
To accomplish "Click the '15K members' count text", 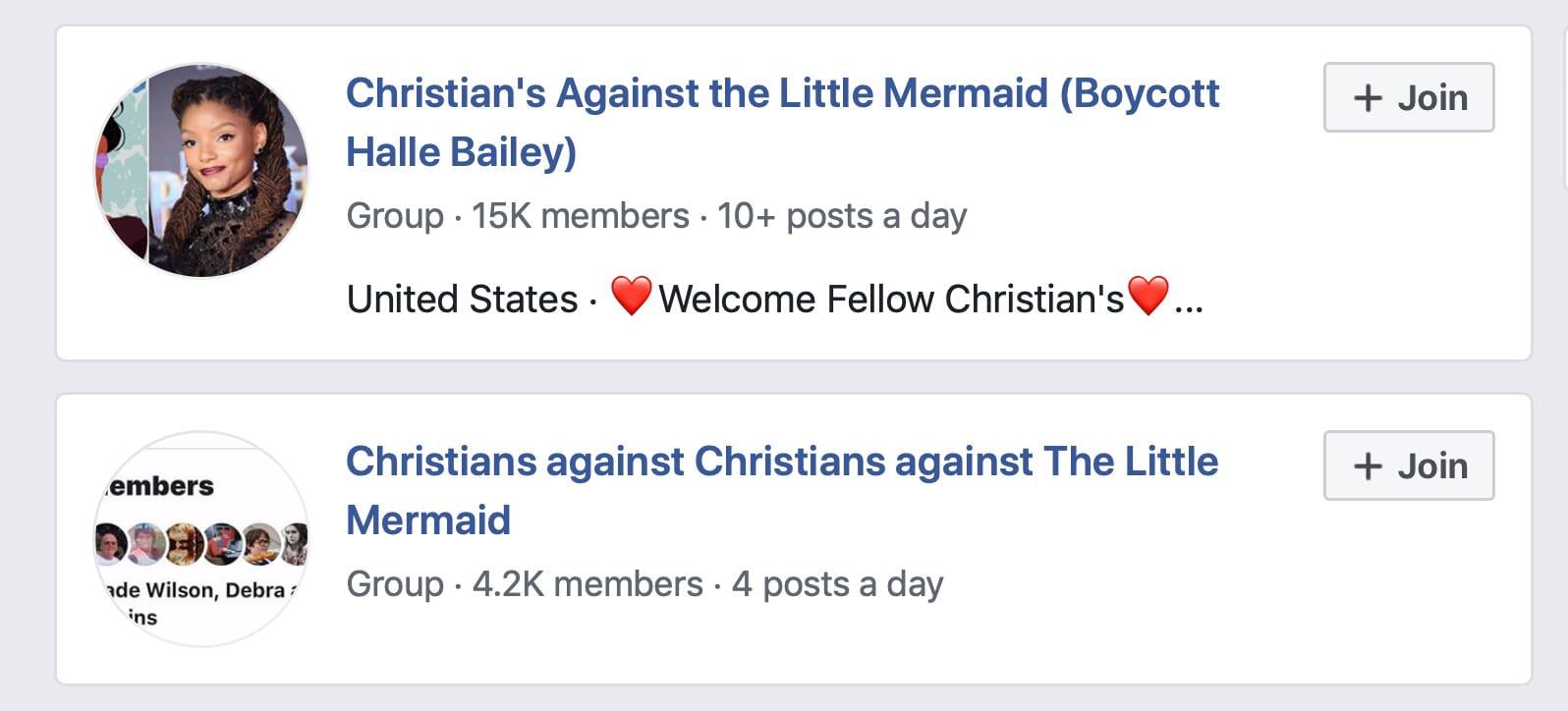I will [x=580, y=216].
